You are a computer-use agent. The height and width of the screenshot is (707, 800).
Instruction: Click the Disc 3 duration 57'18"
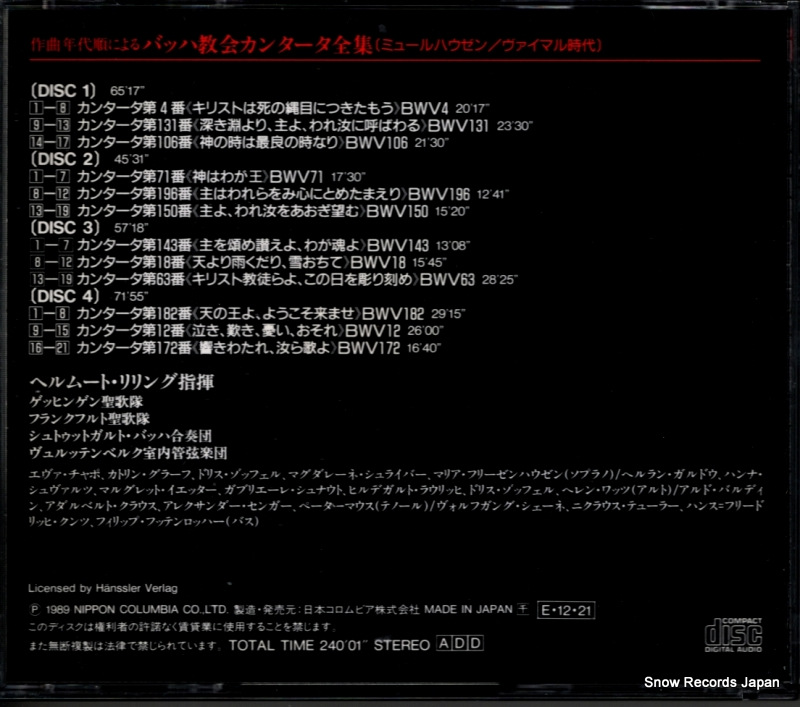point(132,228)
